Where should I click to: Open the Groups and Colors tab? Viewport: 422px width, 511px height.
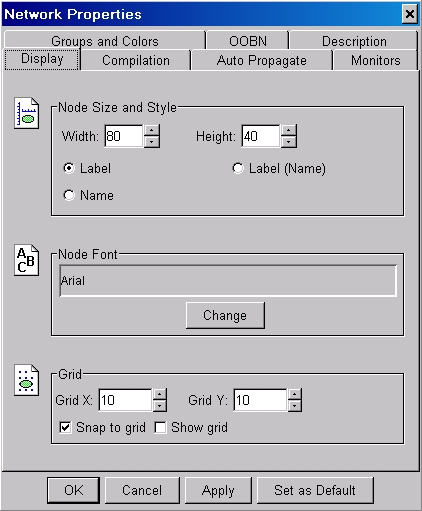tap(105, 41)
